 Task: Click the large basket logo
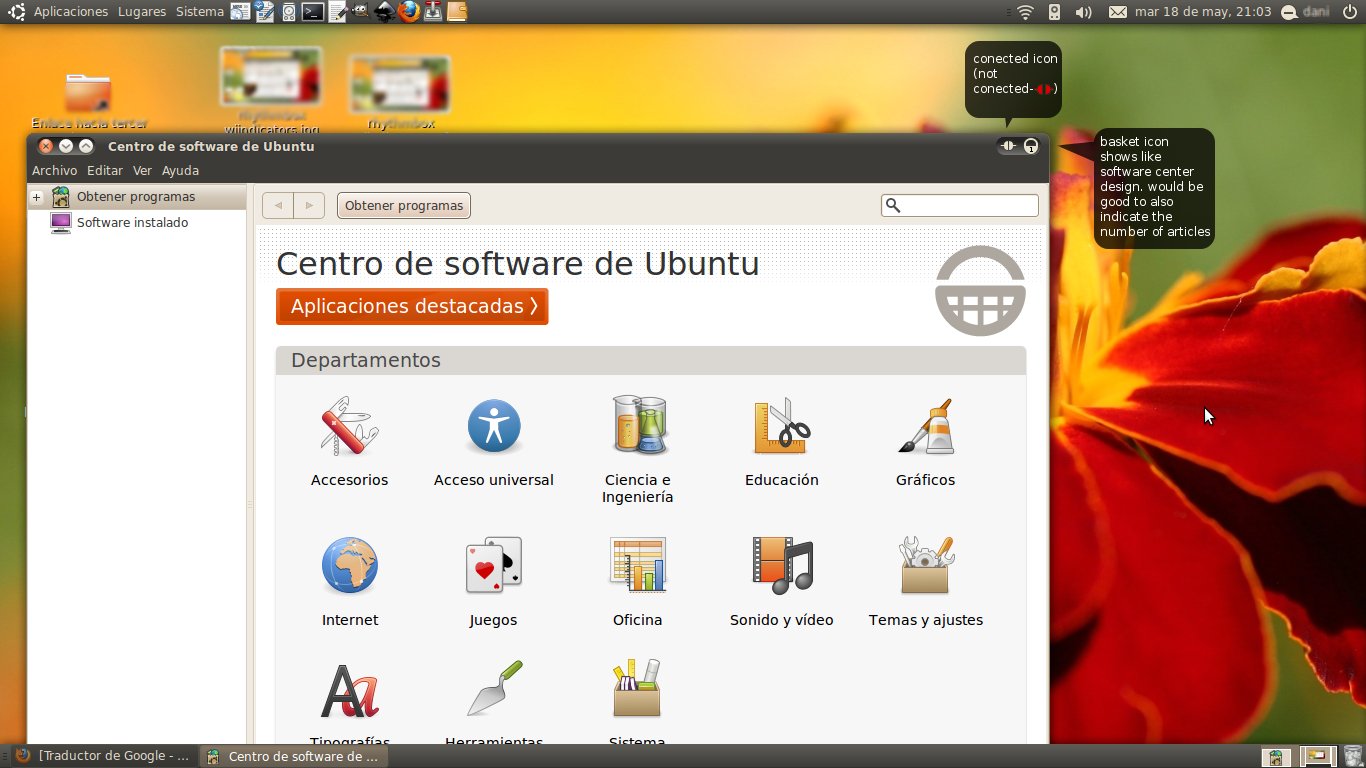point(980,291)
